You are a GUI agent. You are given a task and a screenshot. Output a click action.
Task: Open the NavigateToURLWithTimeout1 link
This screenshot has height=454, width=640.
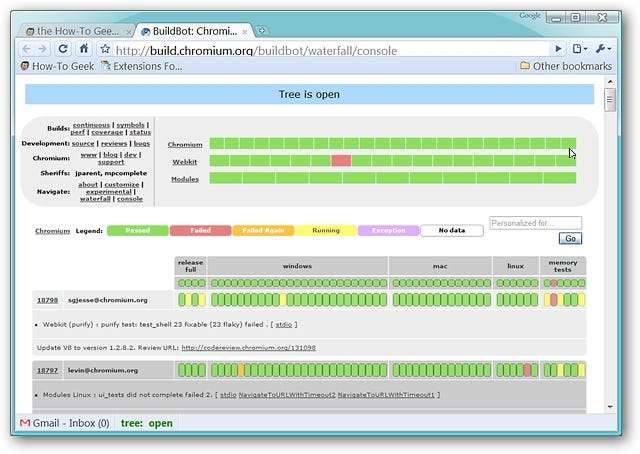pyautogui.click(x=386, y=395)
